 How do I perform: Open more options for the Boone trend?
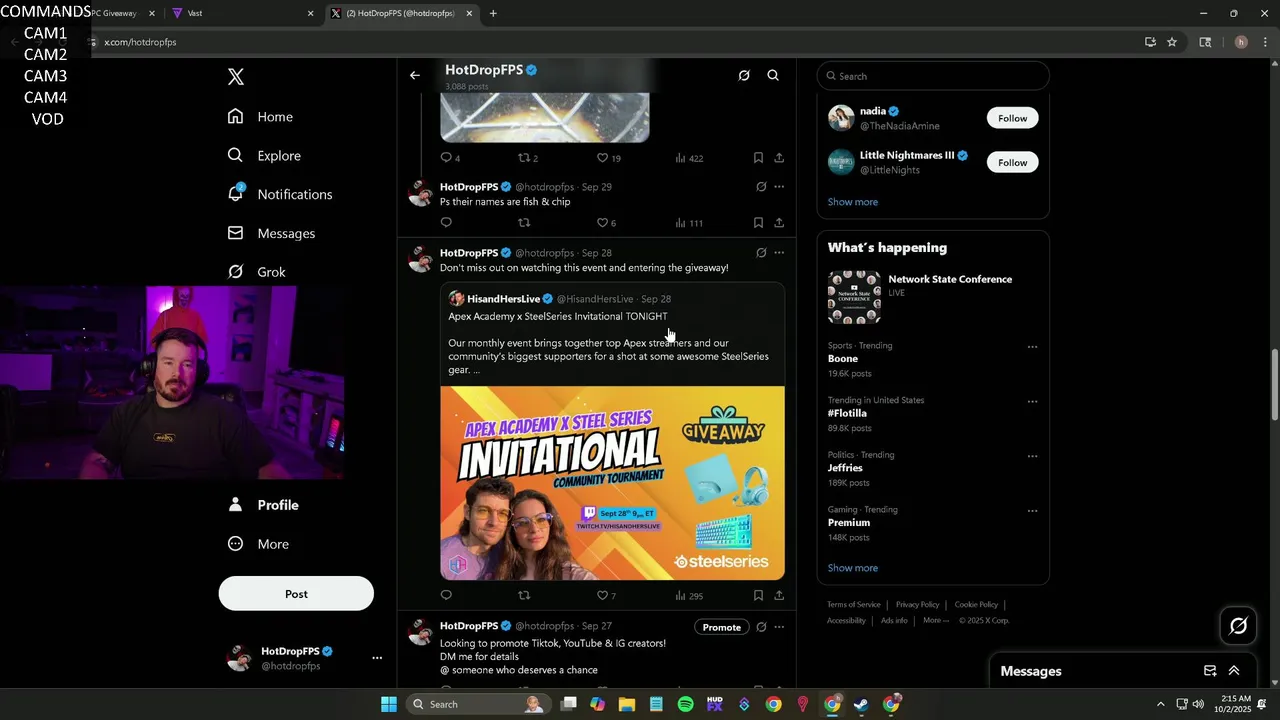[x=1032, y=347]
